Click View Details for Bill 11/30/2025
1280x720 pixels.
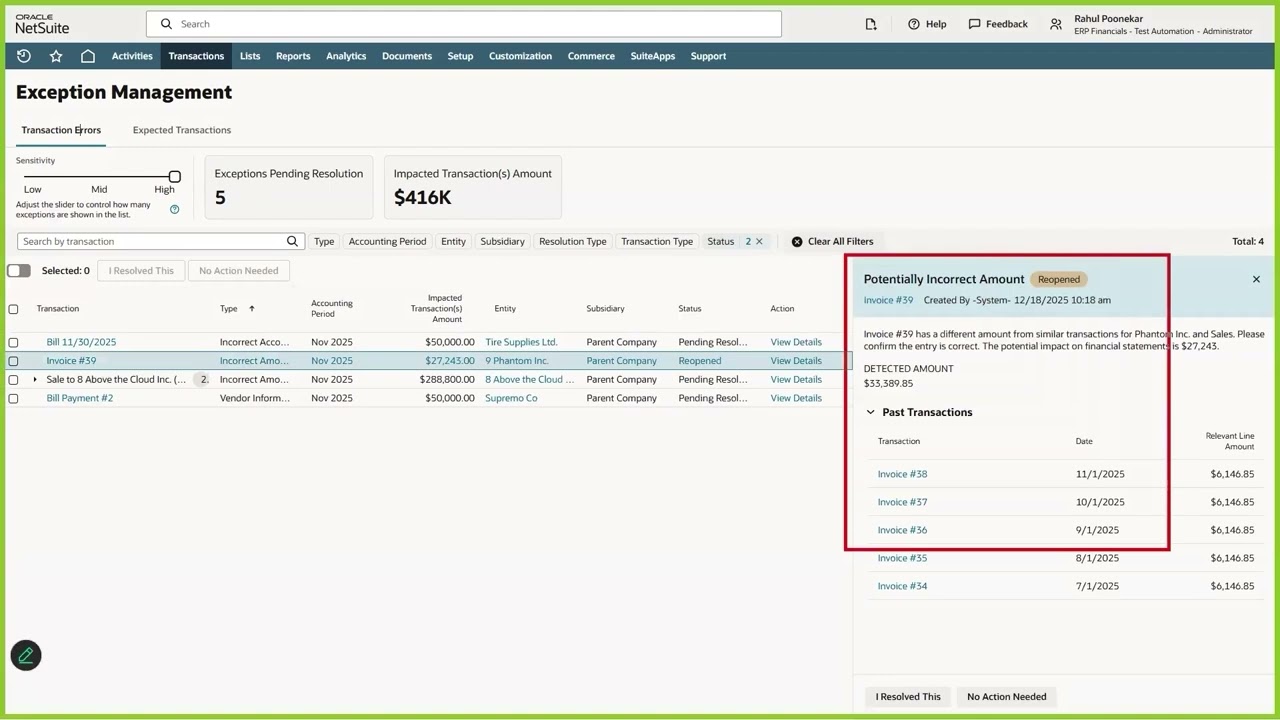point(796,342)
